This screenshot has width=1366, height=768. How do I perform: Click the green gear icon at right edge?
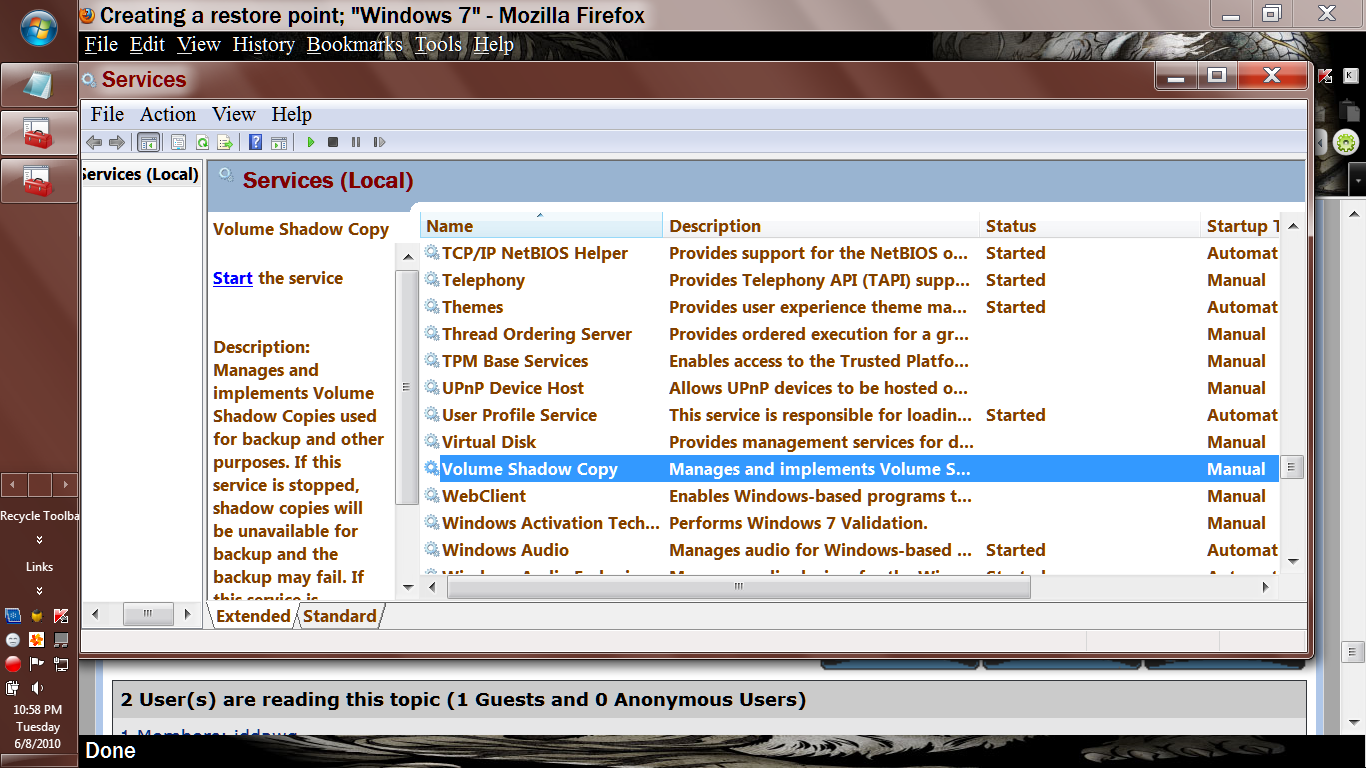1346,142
